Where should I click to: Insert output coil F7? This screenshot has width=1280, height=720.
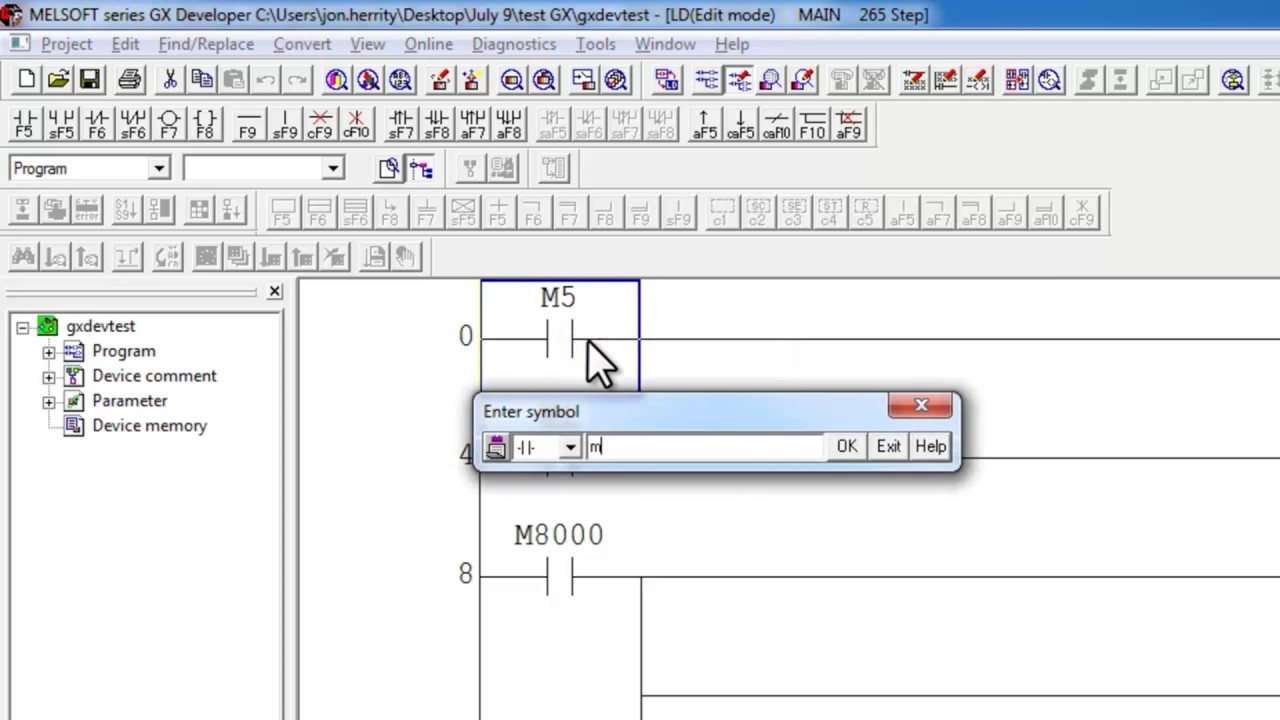[169, 124]
